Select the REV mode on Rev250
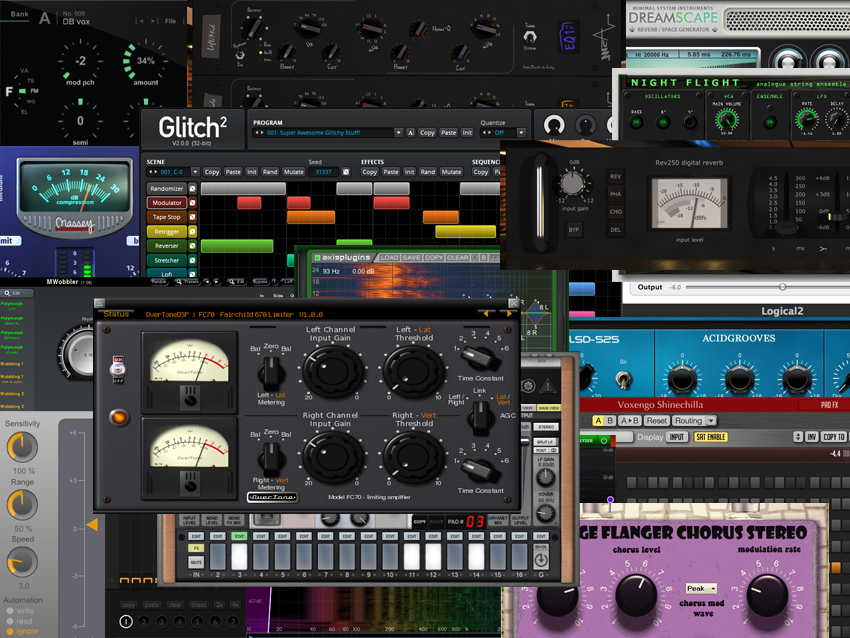This screenshot has width=850, height=638. click(615, 176)
